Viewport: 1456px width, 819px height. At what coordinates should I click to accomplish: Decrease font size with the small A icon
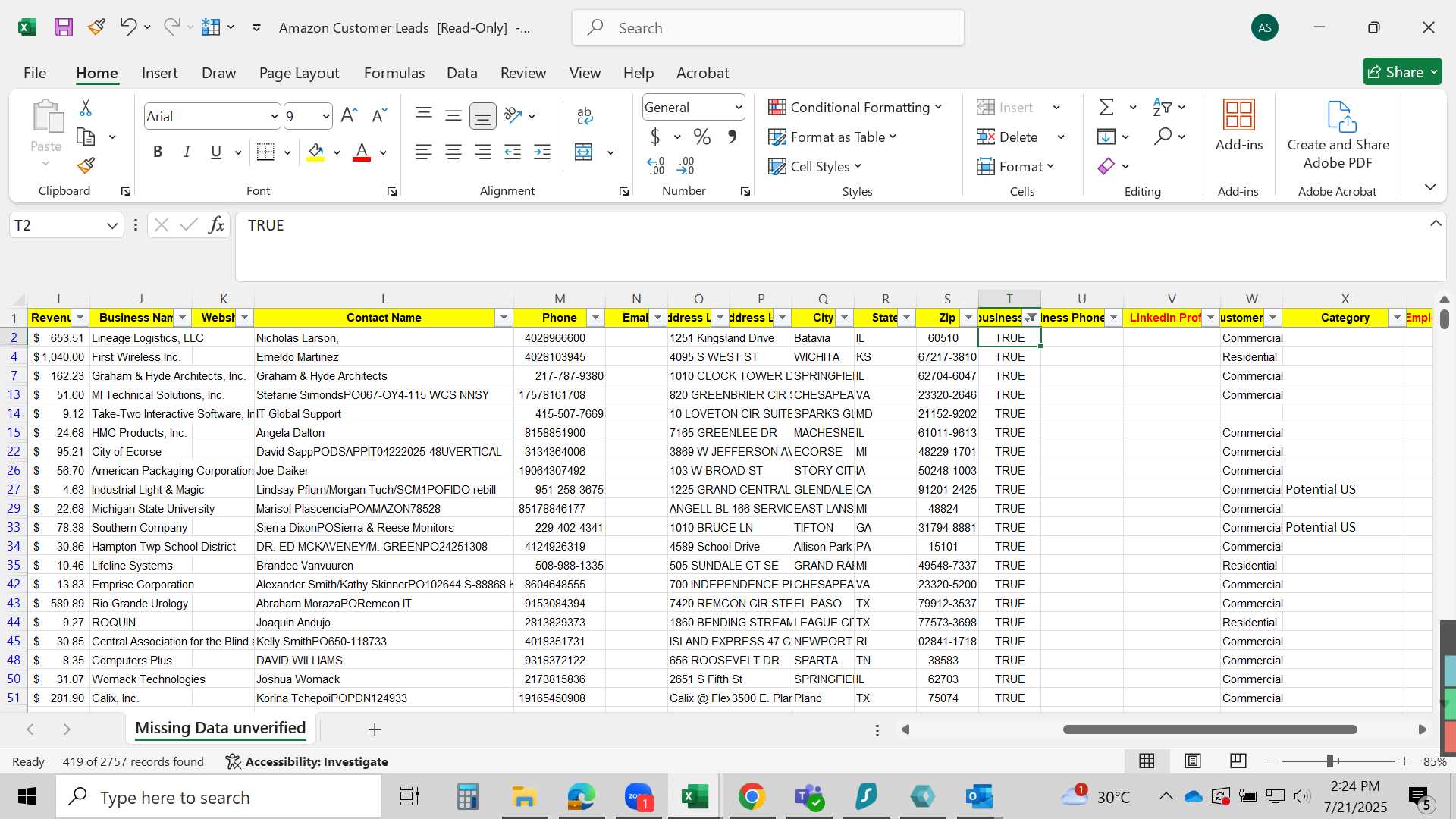pos(379,115)
